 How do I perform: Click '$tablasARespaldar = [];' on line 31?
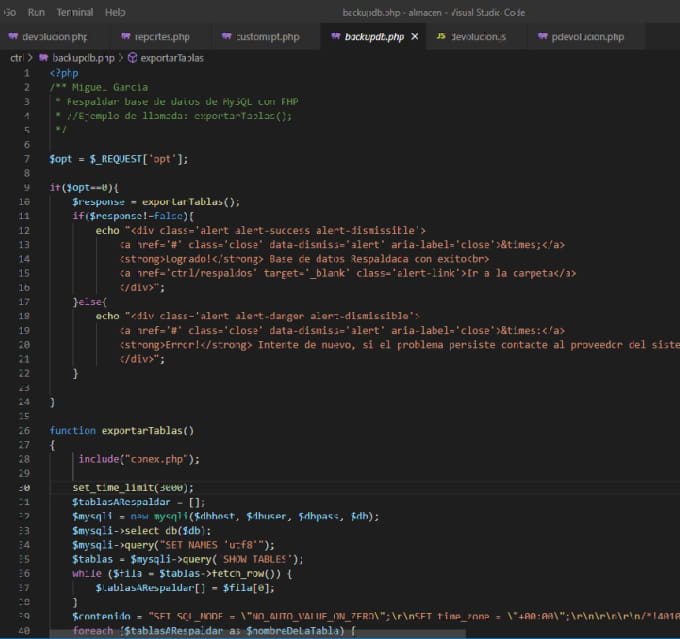point(138,502)
